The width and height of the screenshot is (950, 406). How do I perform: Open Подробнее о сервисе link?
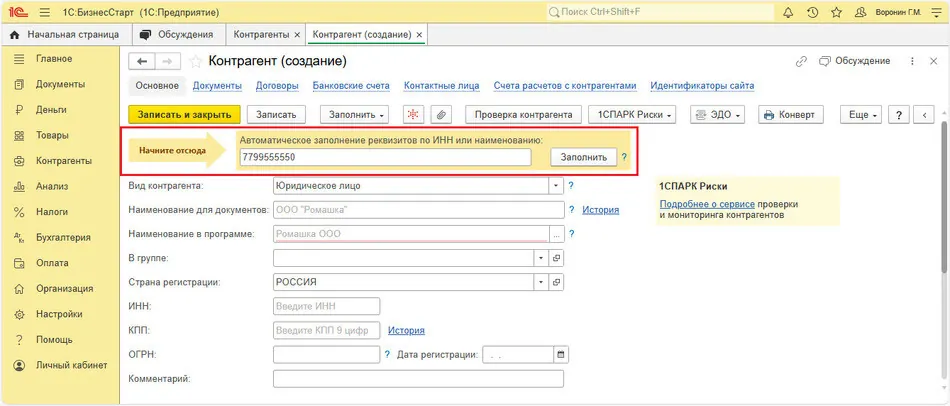(707, 204)
